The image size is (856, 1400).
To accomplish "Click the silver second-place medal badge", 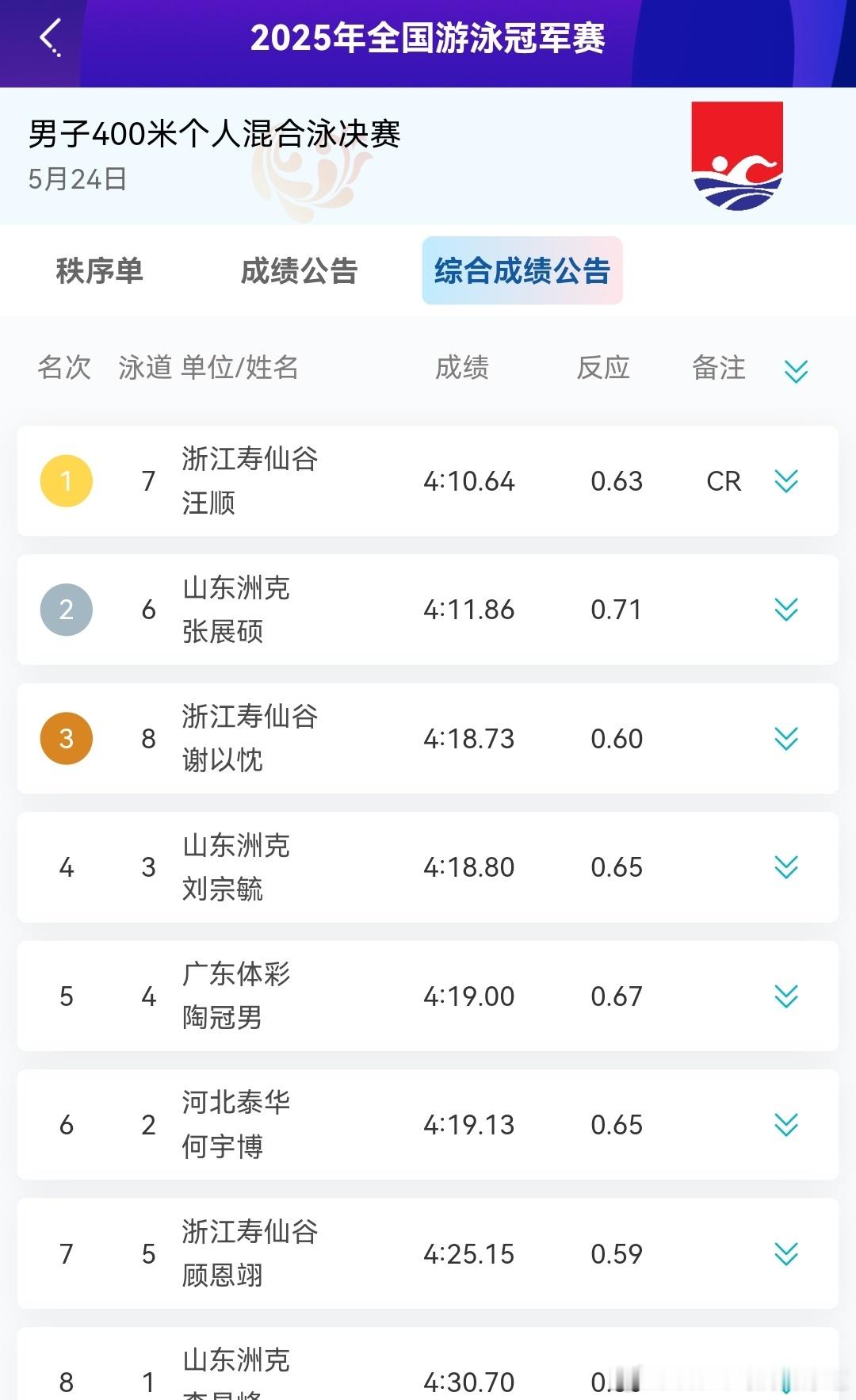I will coord(67,610).
